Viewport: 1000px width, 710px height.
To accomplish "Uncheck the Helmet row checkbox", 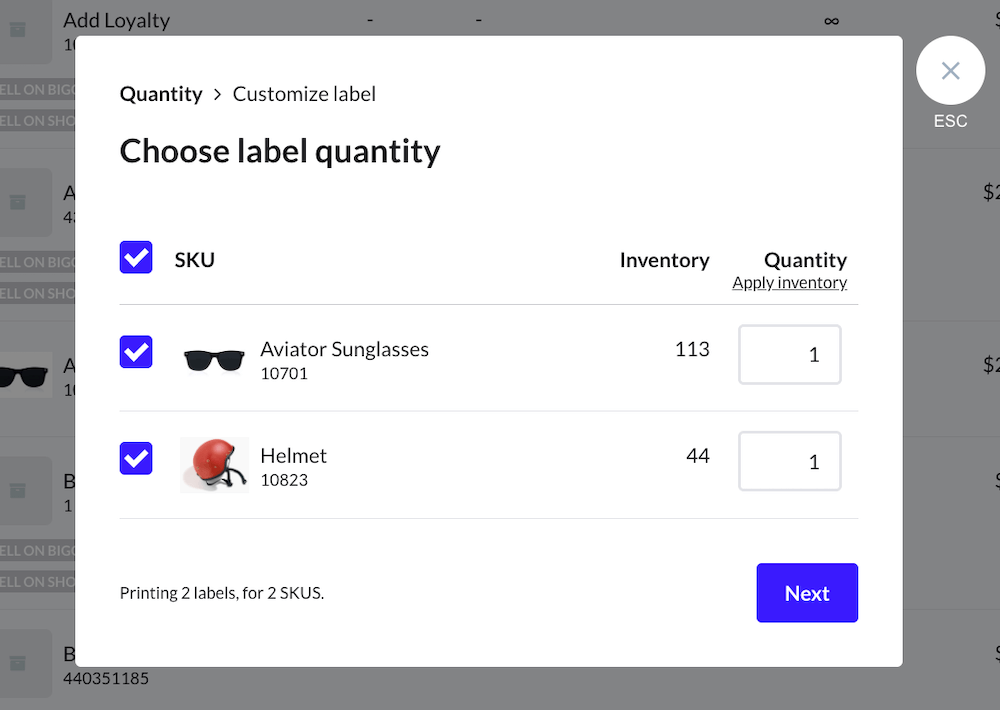I will coord(136,459).
